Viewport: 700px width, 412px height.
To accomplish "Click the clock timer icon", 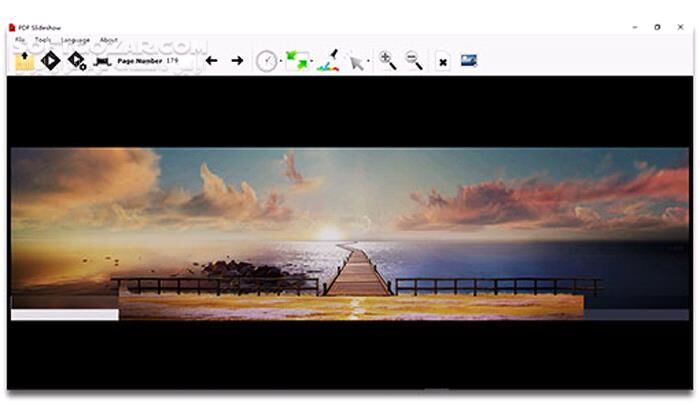I will pyautogui.click(x=267, y=61).
